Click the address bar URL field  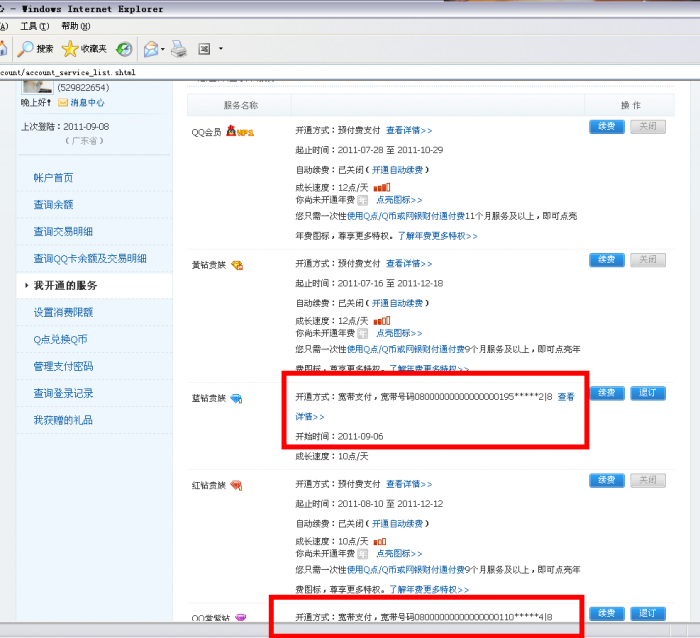tap(350, 72)
